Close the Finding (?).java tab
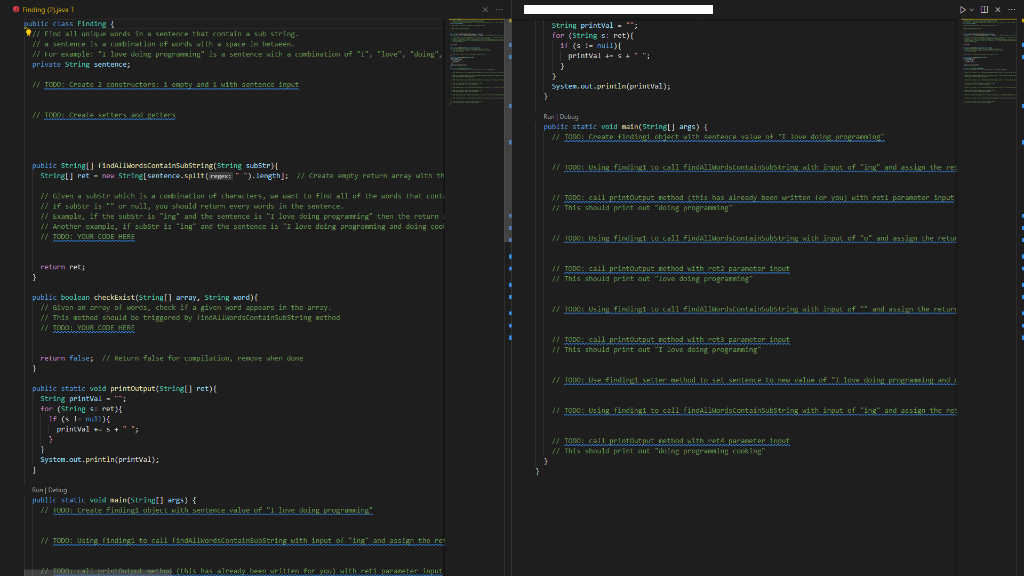This screenshot has height=576, width=1024. tap(485, 9)
